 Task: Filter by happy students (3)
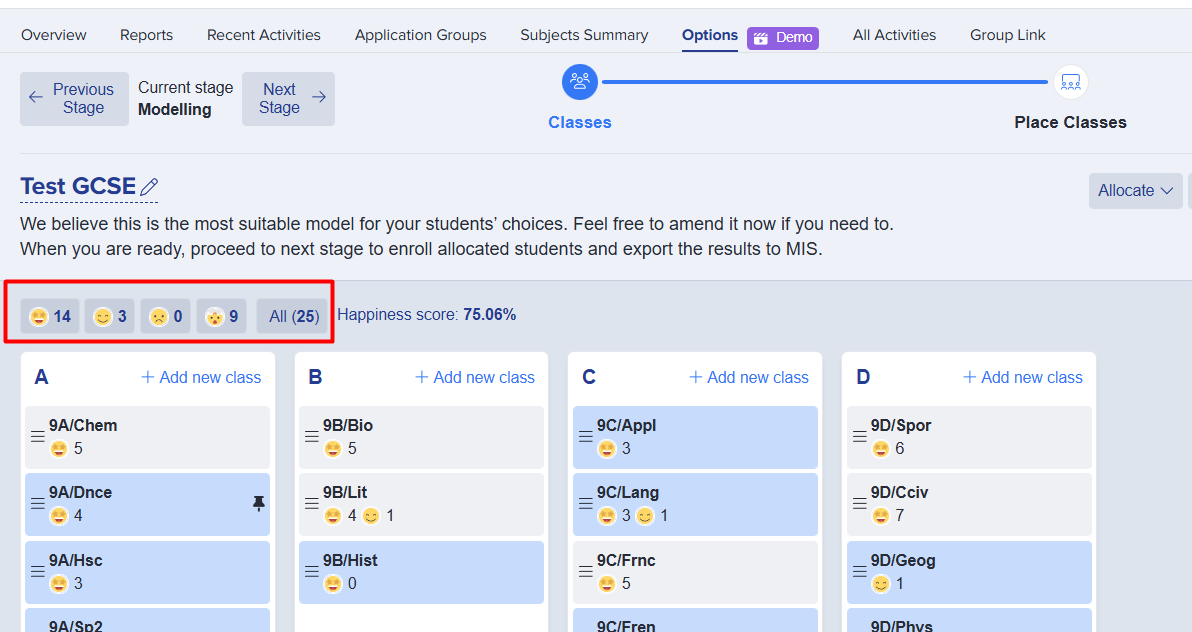[x=109, y=317]
